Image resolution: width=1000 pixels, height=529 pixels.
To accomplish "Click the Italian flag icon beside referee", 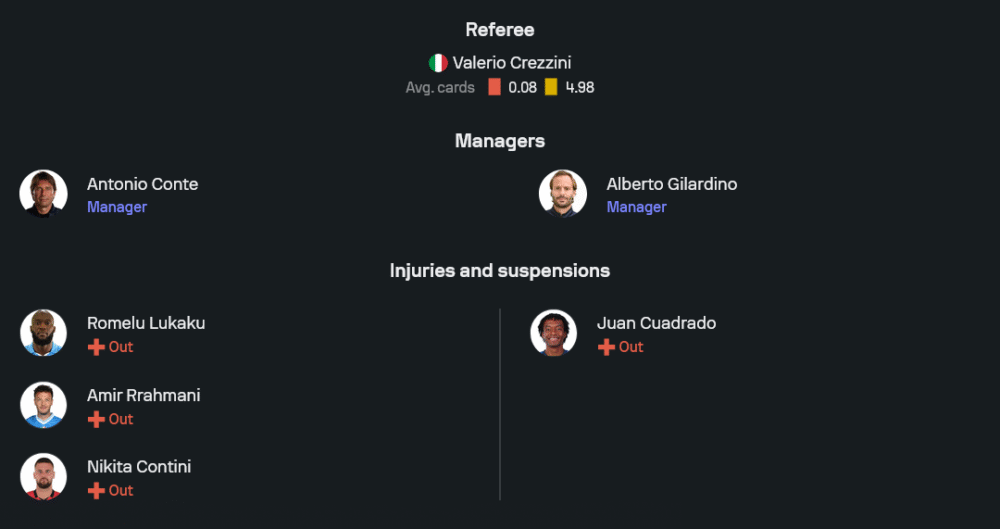I will point(438,63).
